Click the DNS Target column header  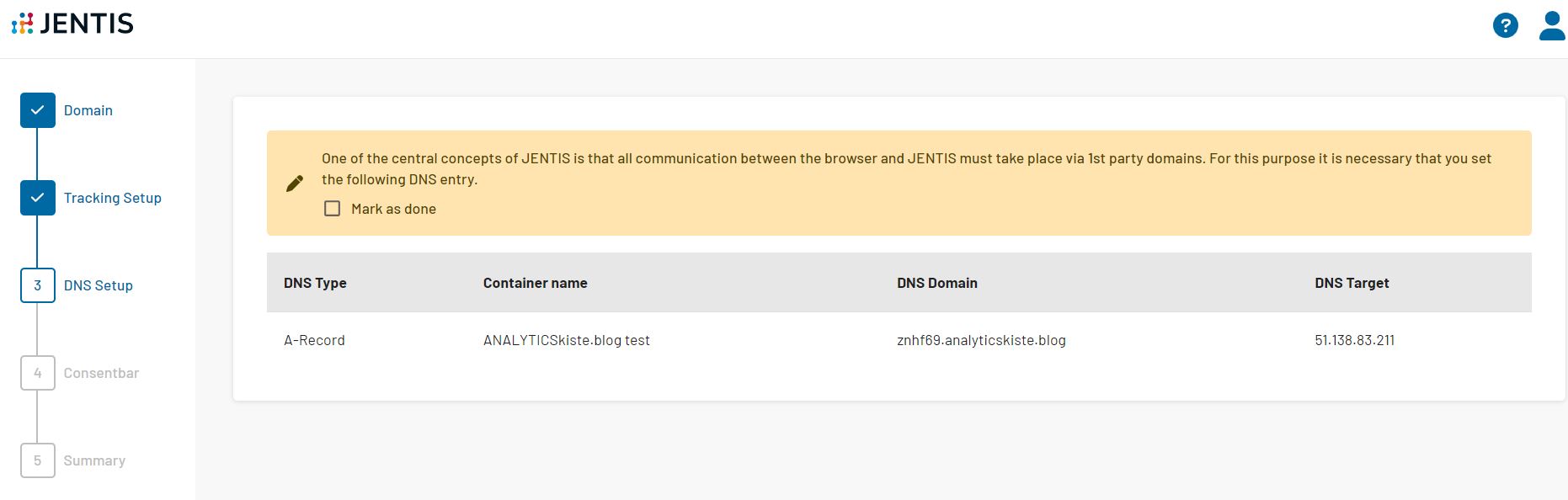tap(1352, 283)
